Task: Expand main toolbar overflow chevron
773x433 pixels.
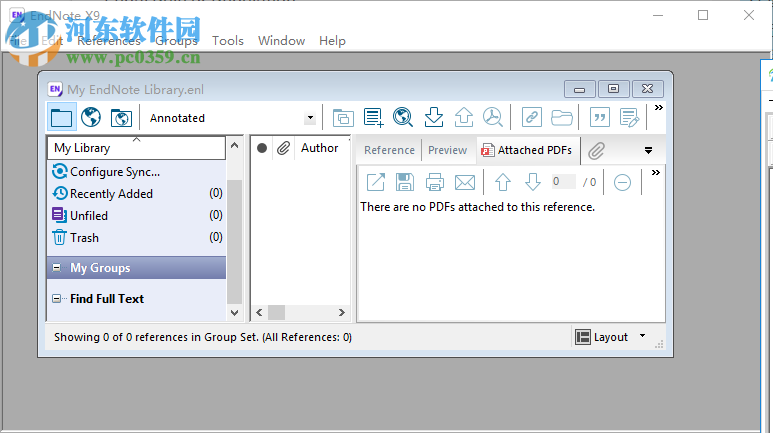Action: 658,108
